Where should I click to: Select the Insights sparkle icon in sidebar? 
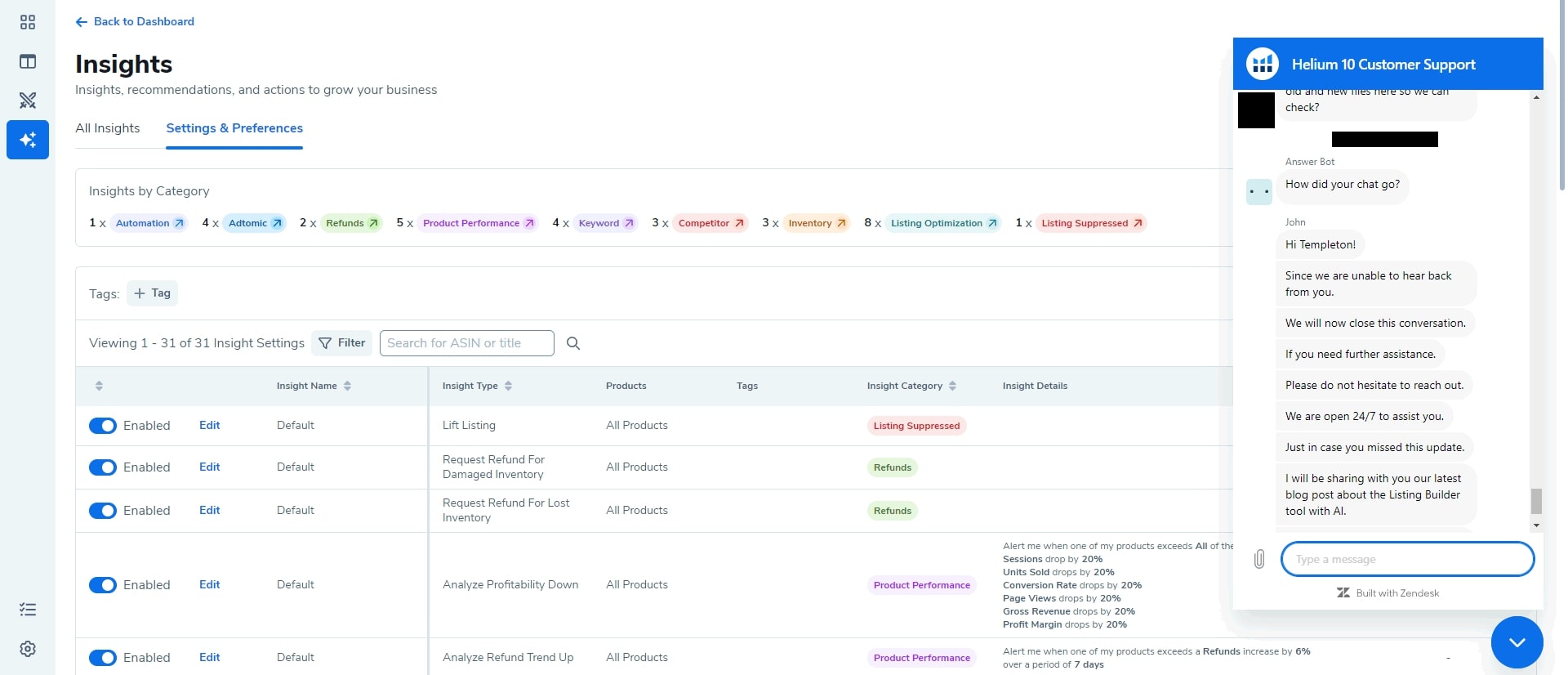(x=28, y=140)
